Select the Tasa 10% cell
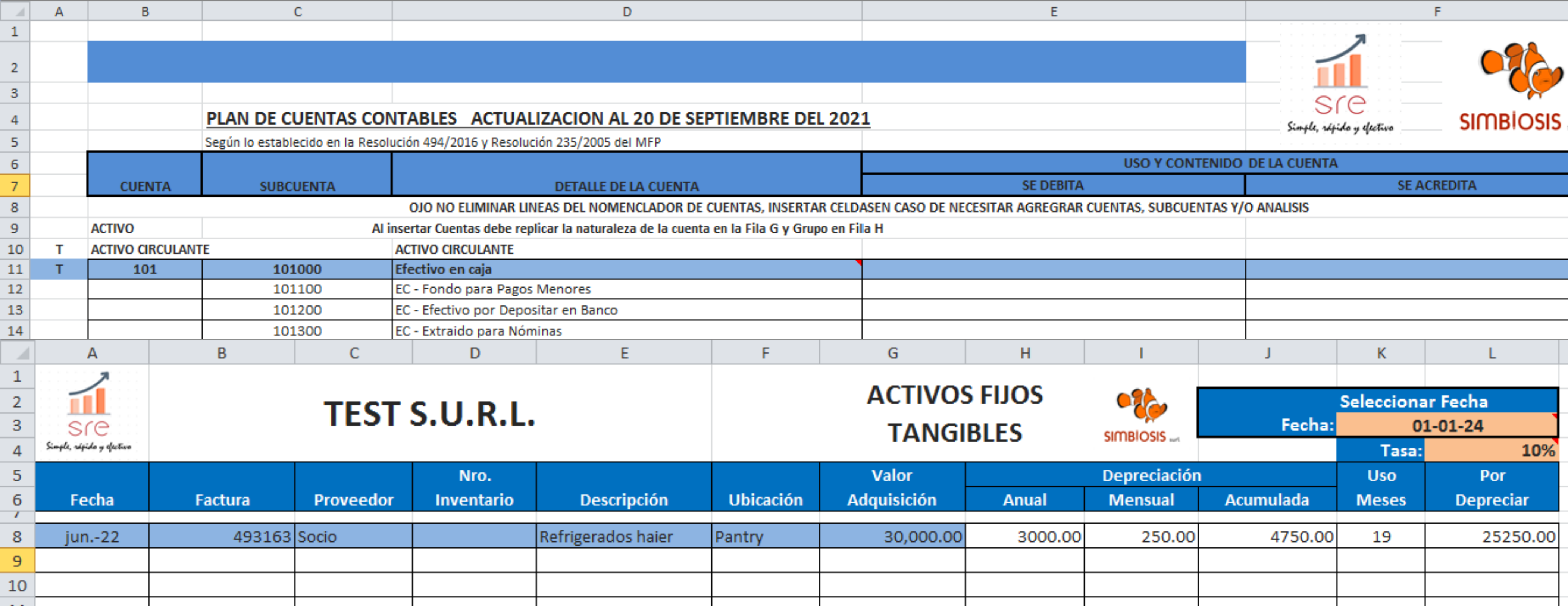 (1491, 450)
